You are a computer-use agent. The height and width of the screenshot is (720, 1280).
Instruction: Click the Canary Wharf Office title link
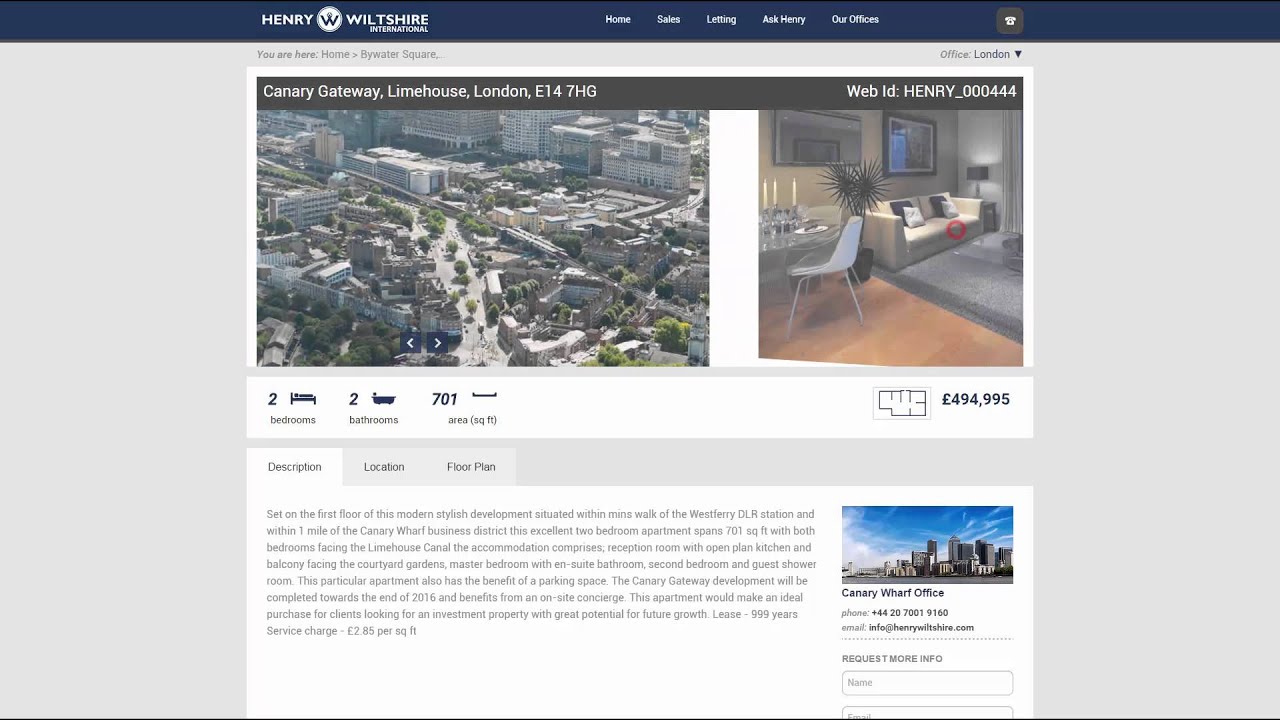point(893,593)
